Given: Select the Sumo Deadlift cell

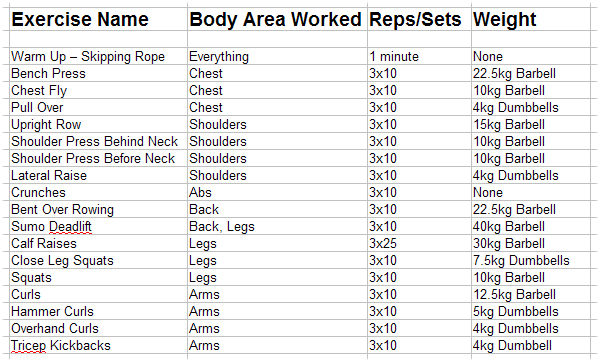Looking at the screenshot, I should pyautogui.click(x=98, y=226).
